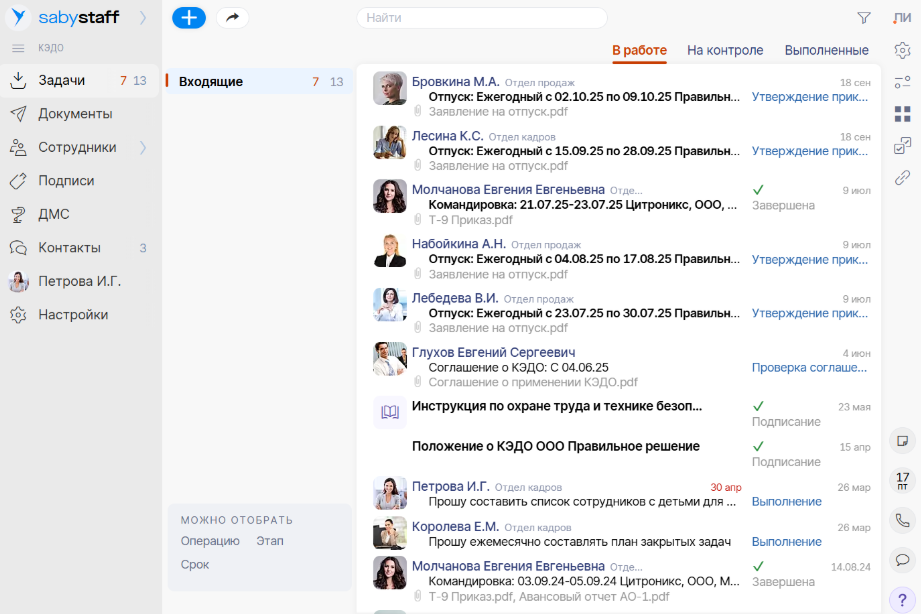Open the chat bubble icon in right panel

click(x=902, y=559)
